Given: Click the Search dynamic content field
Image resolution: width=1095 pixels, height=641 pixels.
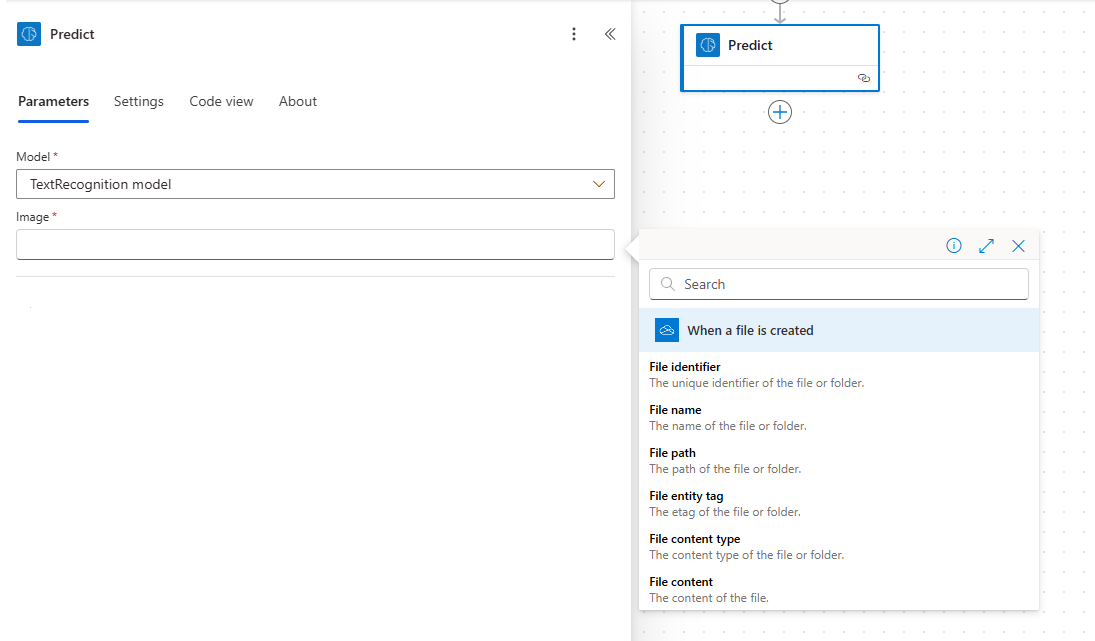Looking at the screenshot, I should tap(840, 284).
